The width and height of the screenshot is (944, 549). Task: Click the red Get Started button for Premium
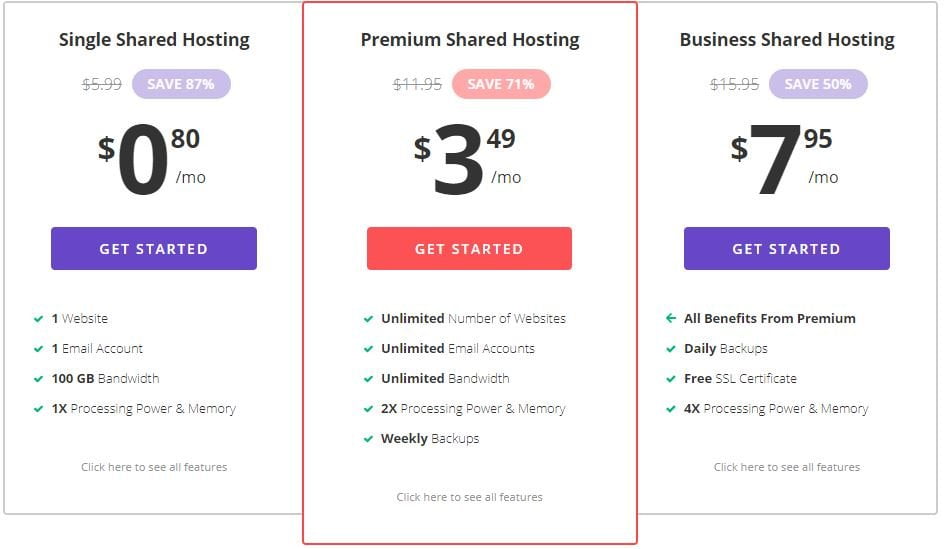point(470,249)
